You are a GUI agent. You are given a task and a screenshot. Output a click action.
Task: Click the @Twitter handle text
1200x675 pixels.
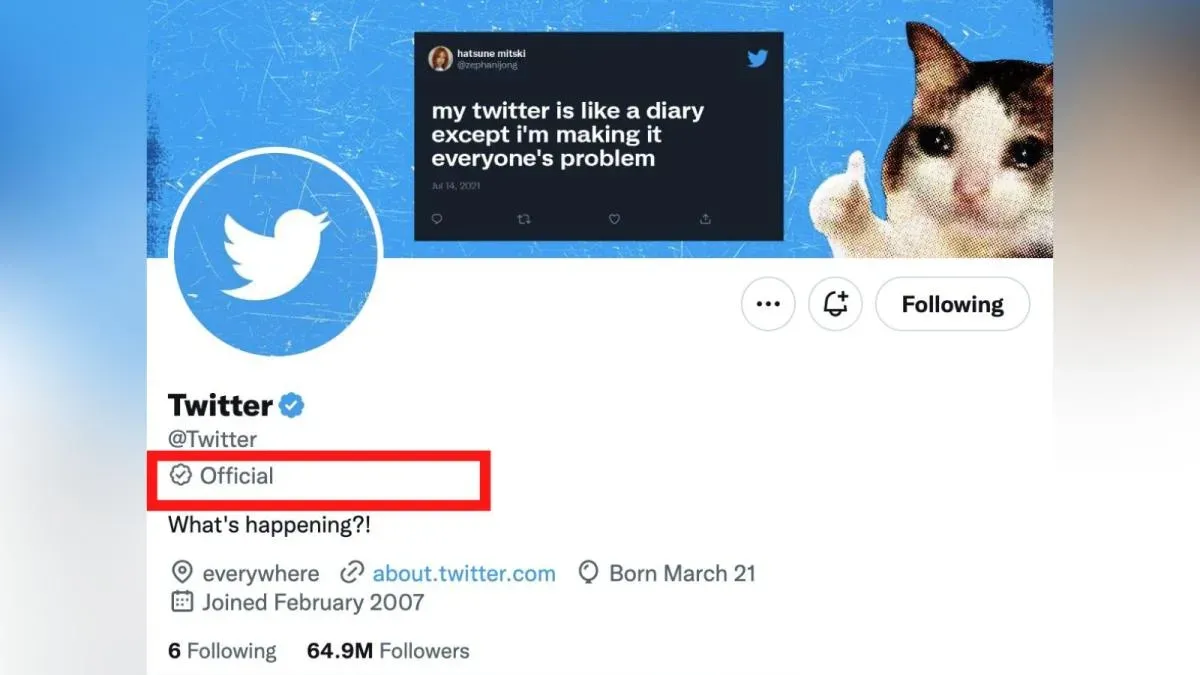pyautogui.click(x=212, y=439)
